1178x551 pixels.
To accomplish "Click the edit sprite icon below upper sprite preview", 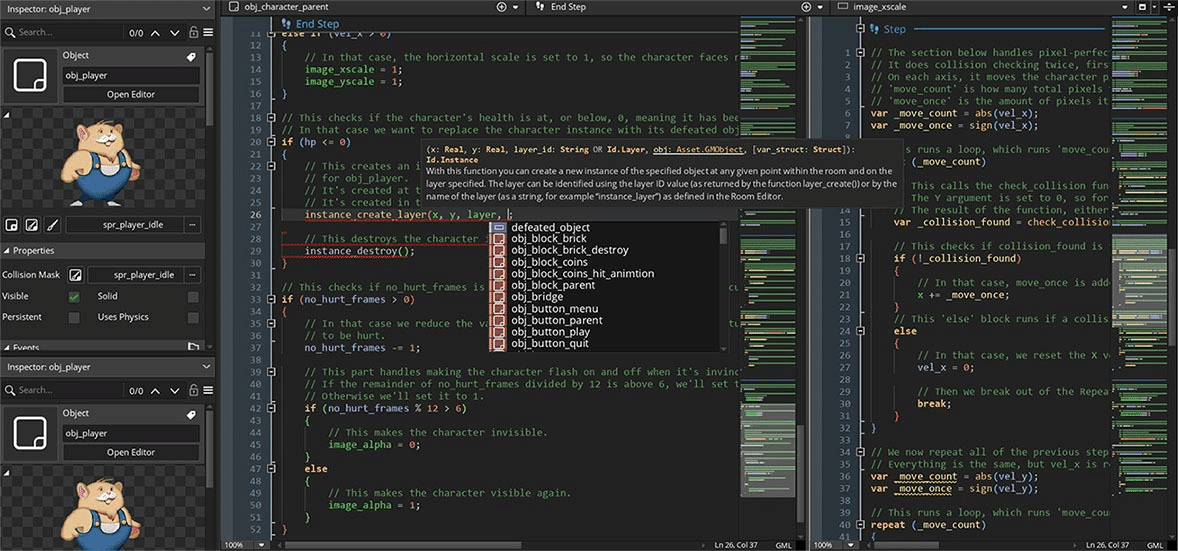I will pyautogui.click(x=31, y=225).
